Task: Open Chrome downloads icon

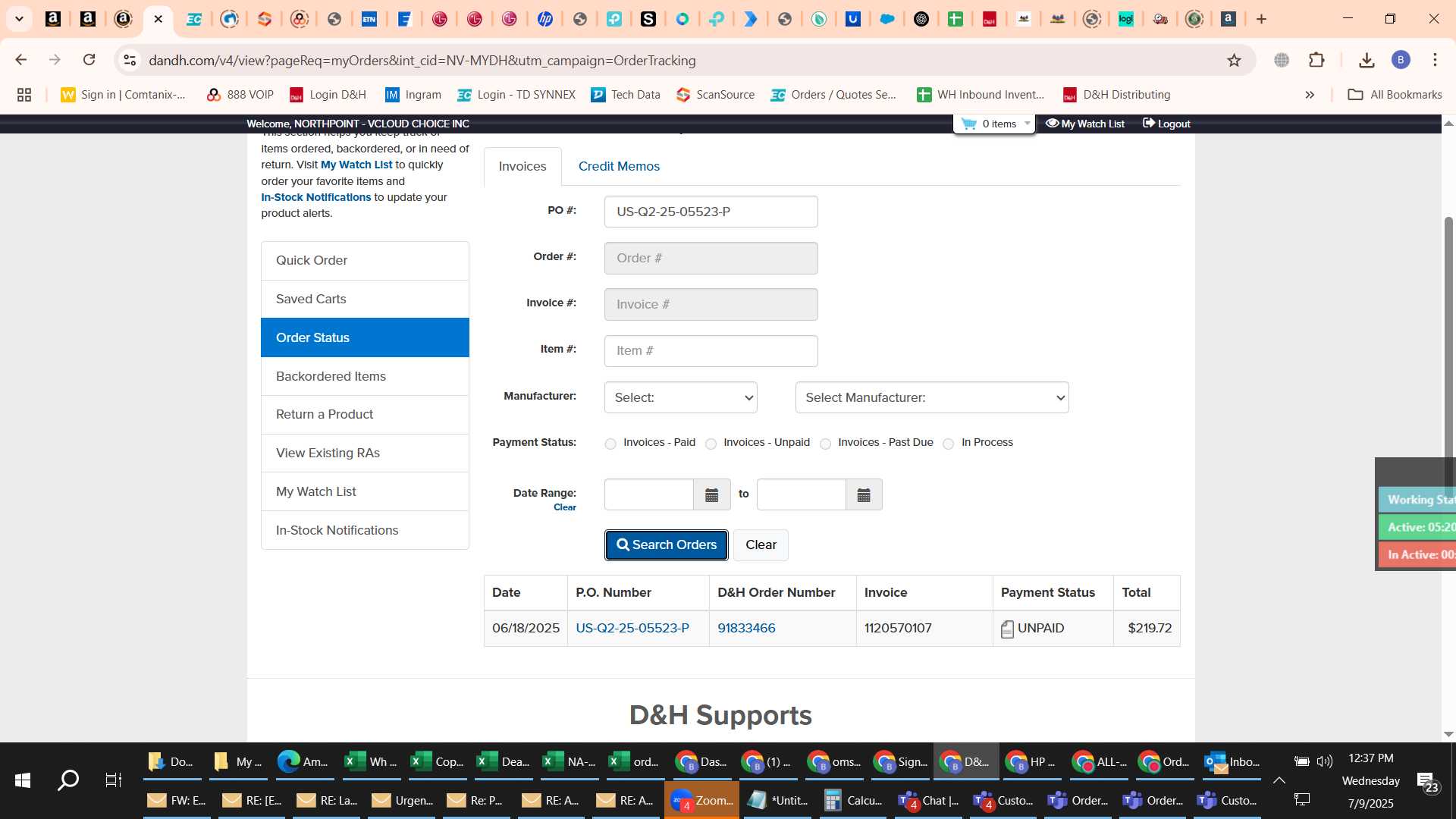Action: [1367, 60]
